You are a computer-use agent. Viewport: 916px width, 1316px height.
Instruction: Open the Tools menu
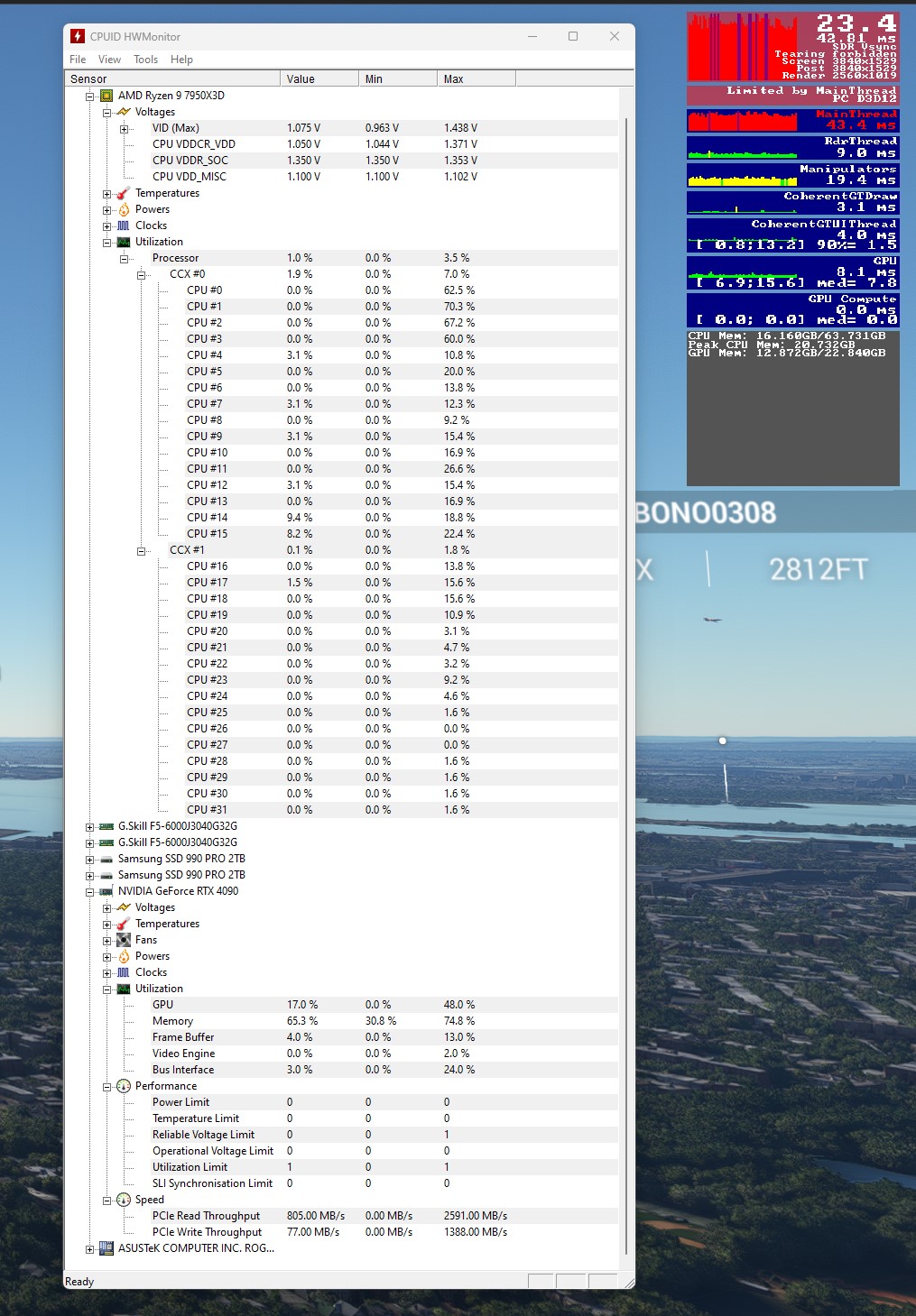(145, 60)
